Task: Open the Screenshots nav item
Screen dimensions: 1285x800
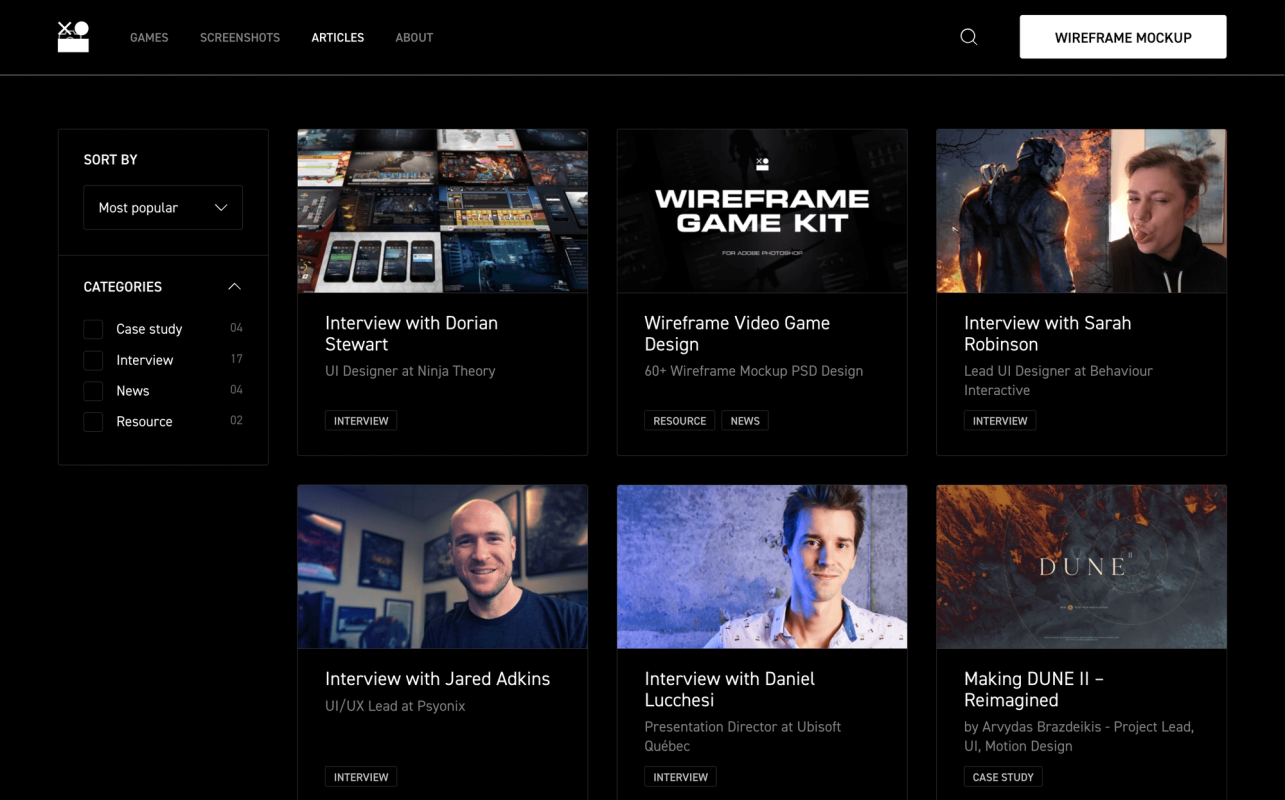Action: (240, 38)
